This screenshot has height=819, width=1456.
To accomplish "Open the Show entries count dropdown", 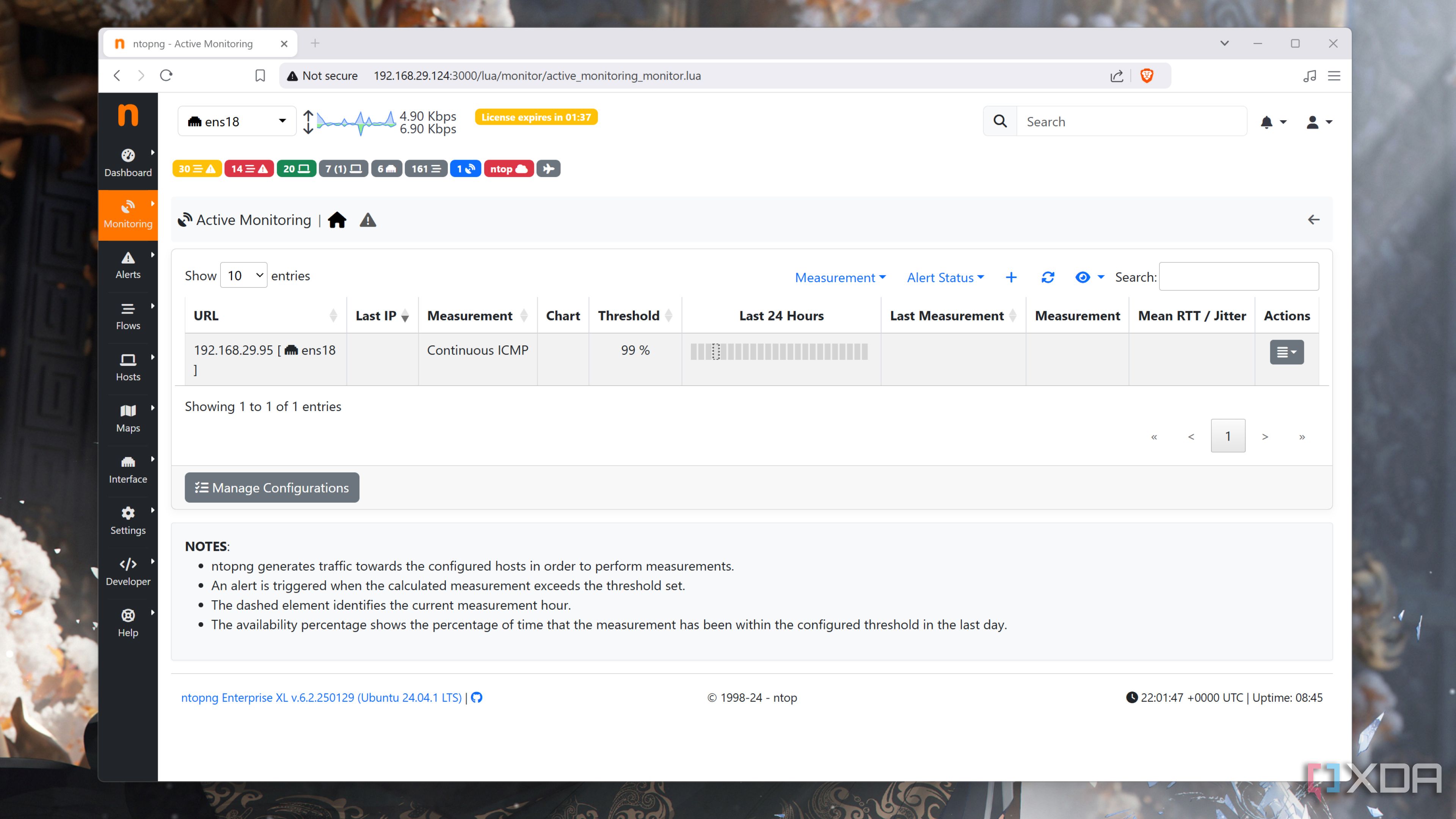I will tap(243, 275).
